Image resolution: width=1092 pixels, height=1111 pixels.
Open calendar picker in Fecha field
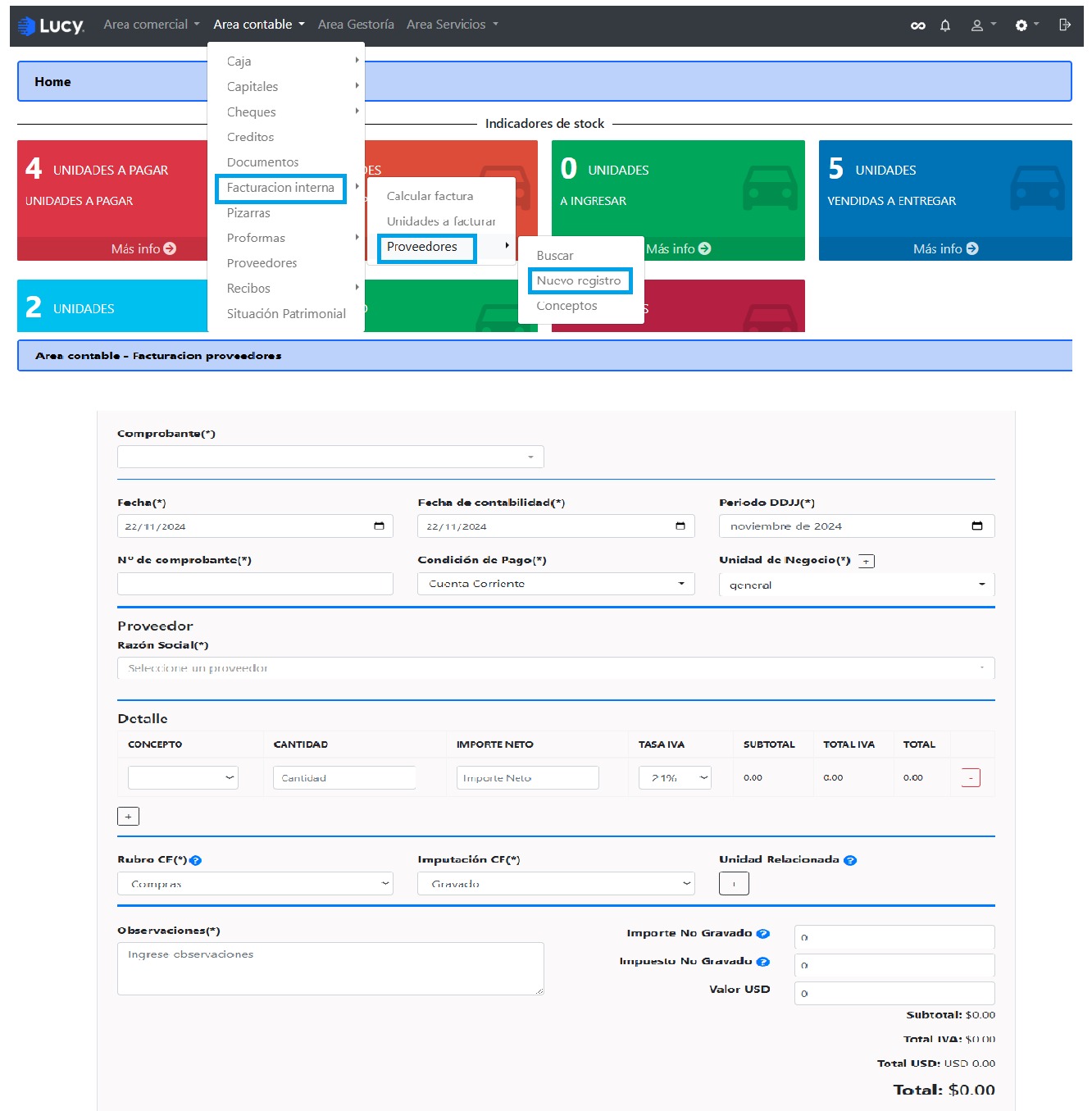379,526
